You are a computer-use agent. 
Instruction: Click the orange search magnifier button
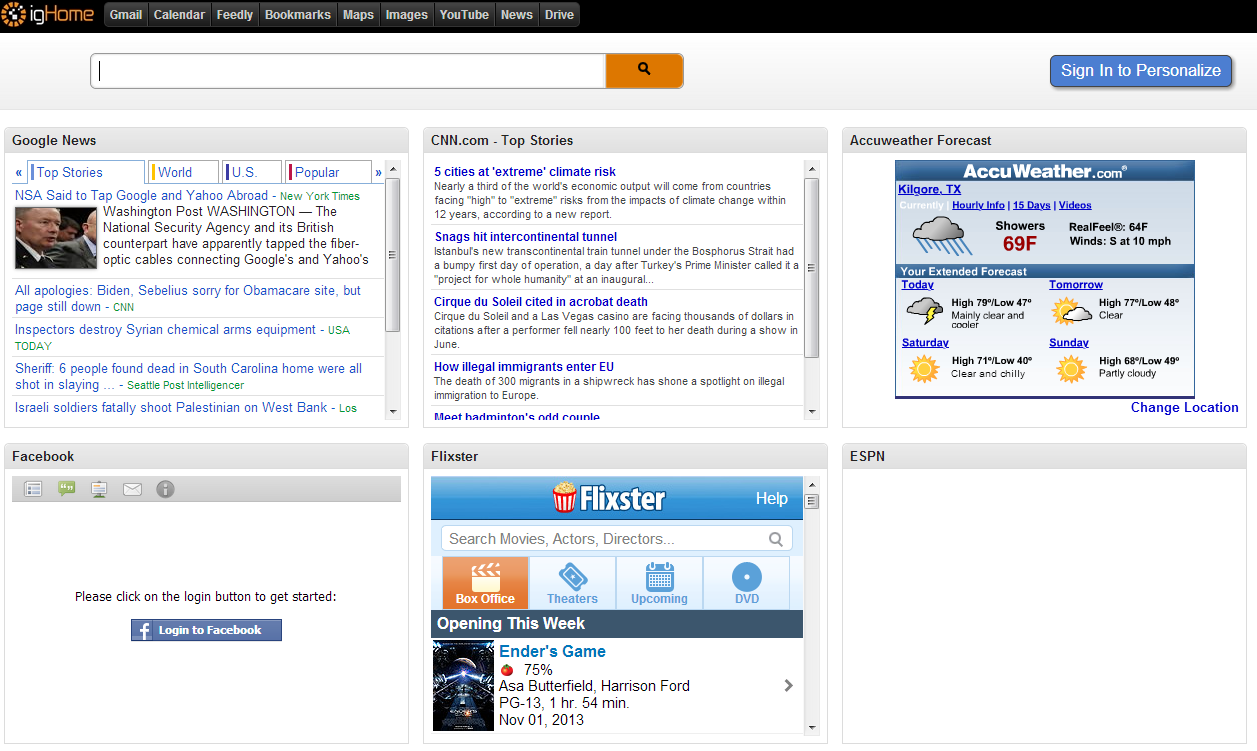click(644, 71)
